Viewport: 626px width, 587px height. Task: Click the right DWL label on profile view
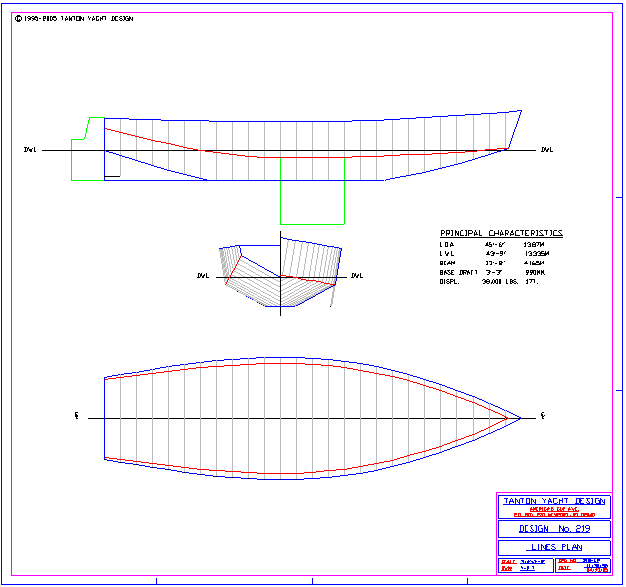pyautogui.click(x=547, y=150)
